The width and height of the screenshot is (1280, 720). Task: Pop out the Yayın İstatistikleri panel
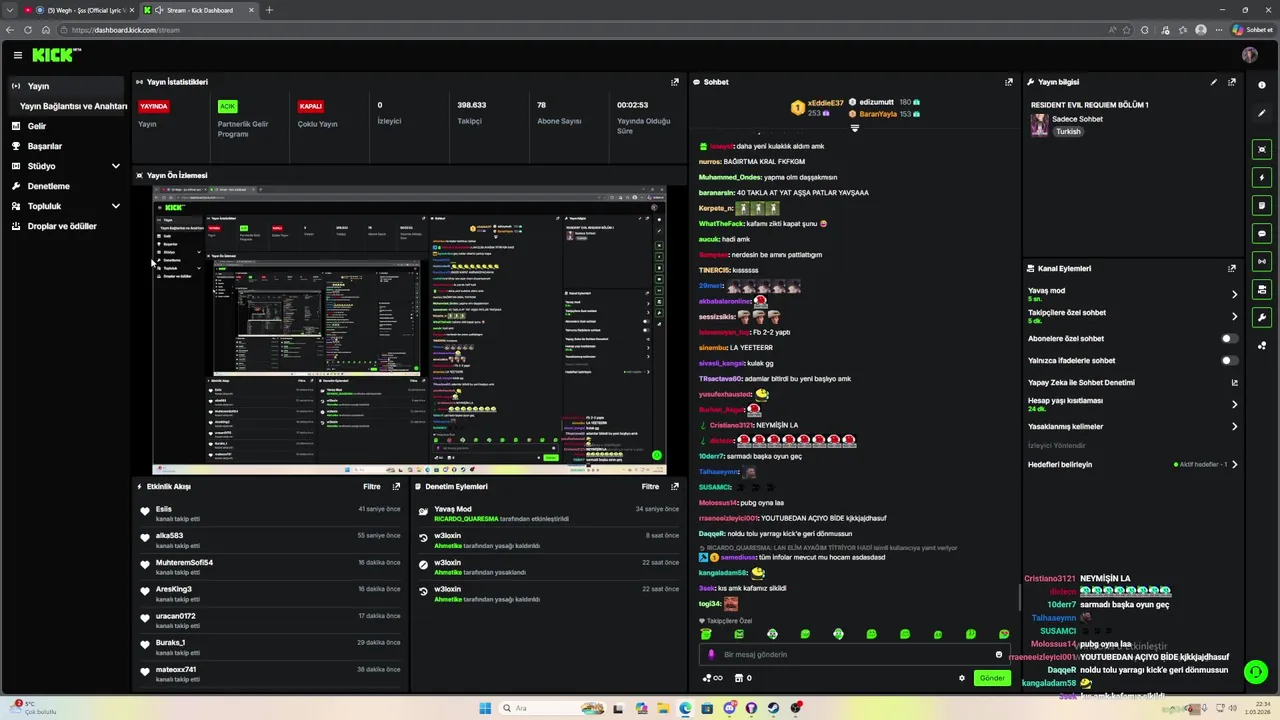pos(674,82)
